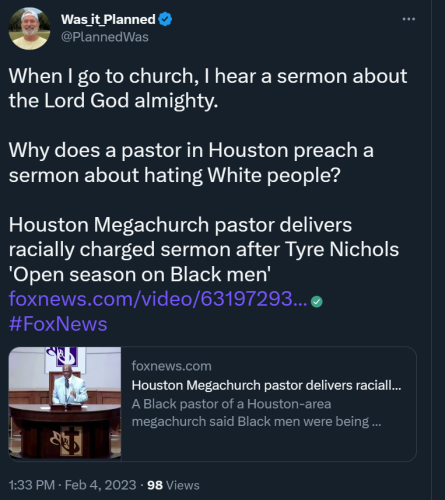445x500 pixels.
Task: Click the foxnews.com domain in link card
Action: pos(171,366)
